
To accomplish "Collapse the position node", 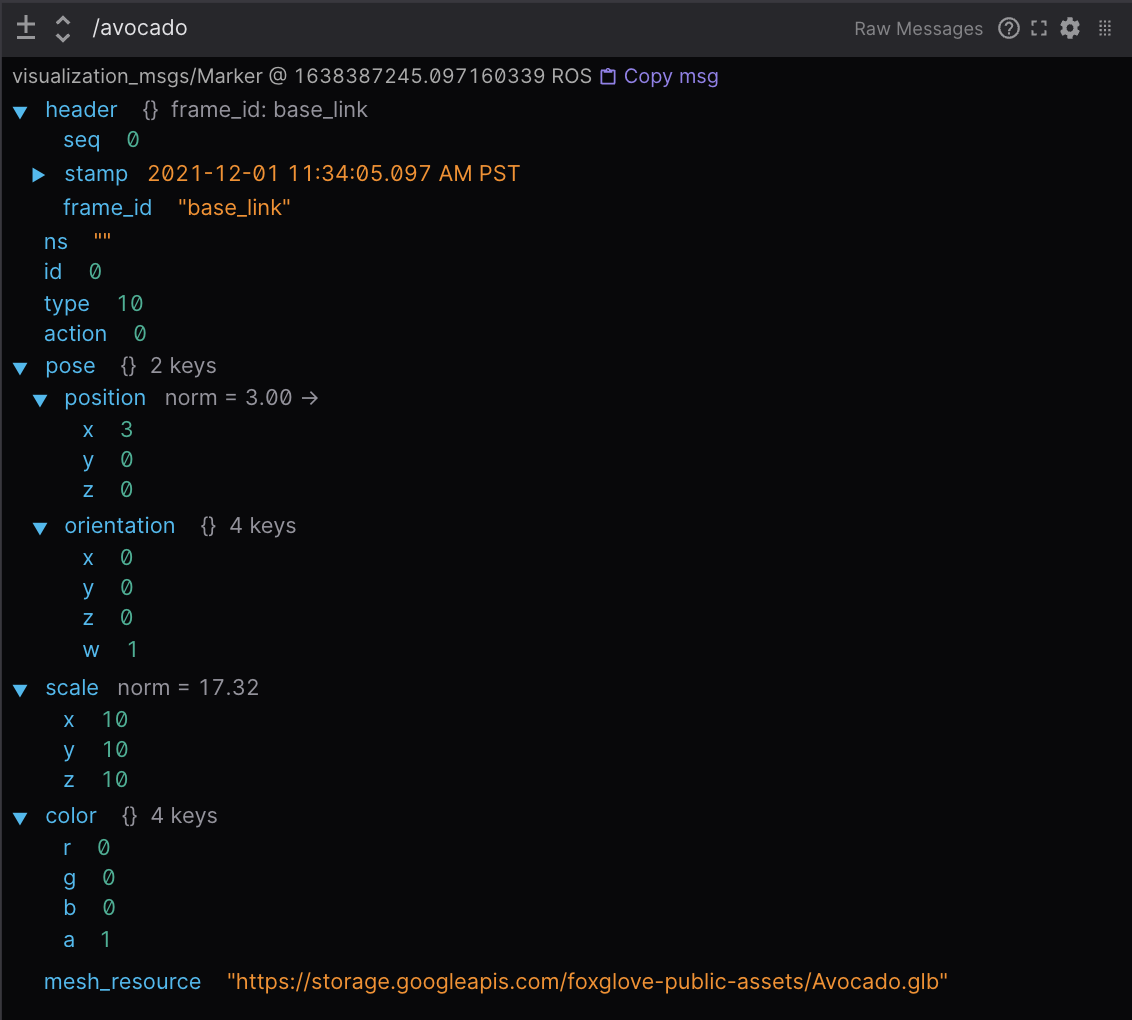I will coord(40,400).
